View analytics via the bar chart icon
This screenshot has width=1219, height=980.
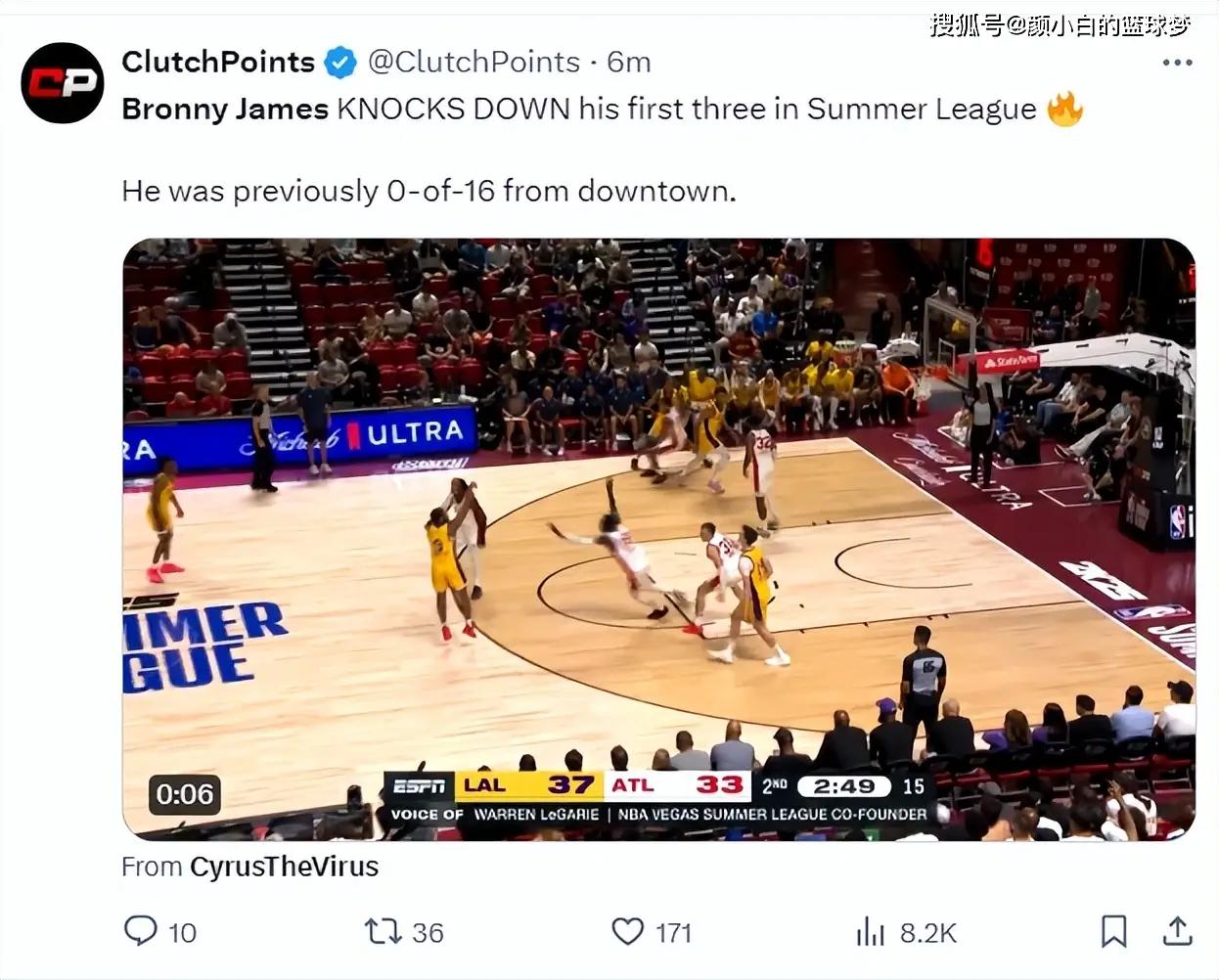870,931
